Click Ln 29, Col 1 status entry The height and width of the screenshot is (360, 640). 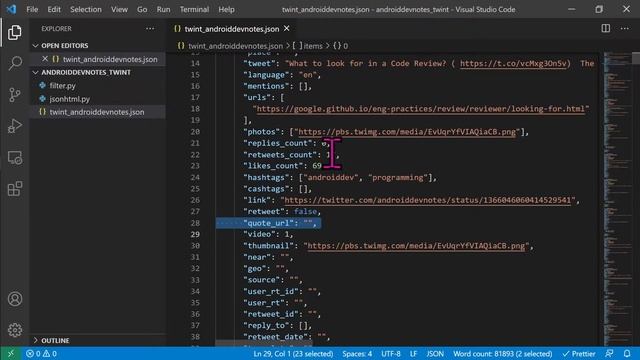[293, 353]
